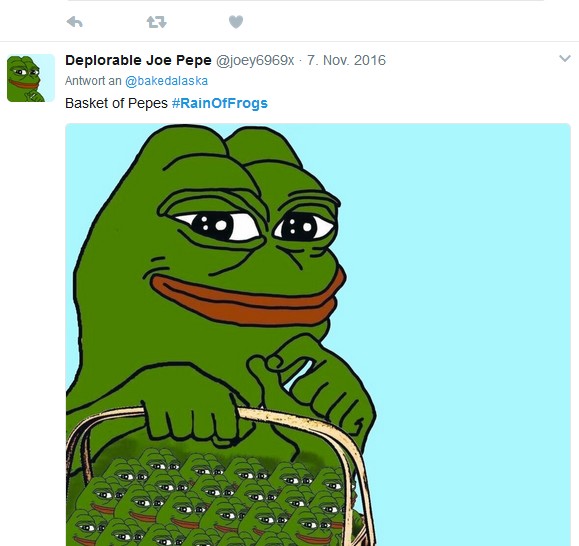Enlarge the attached Pepe frog image

tap(318, 334)
